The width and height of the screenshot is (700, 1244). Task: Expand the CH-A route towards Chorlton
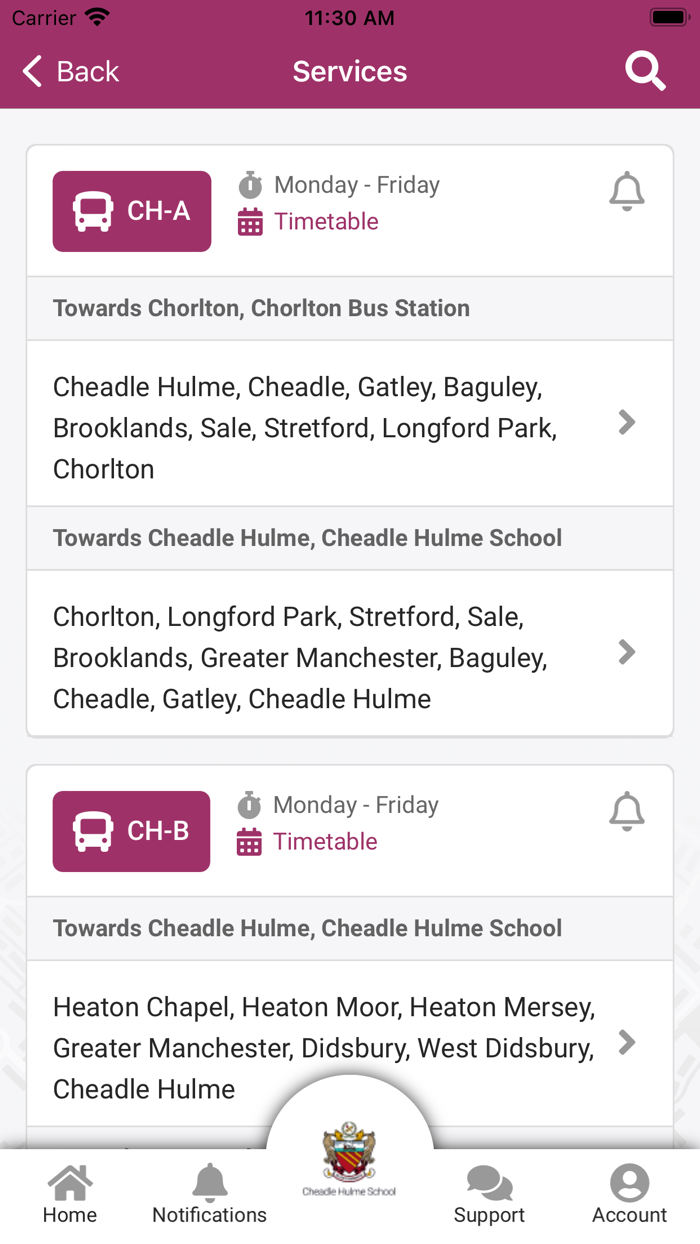(x=627, y=423)
